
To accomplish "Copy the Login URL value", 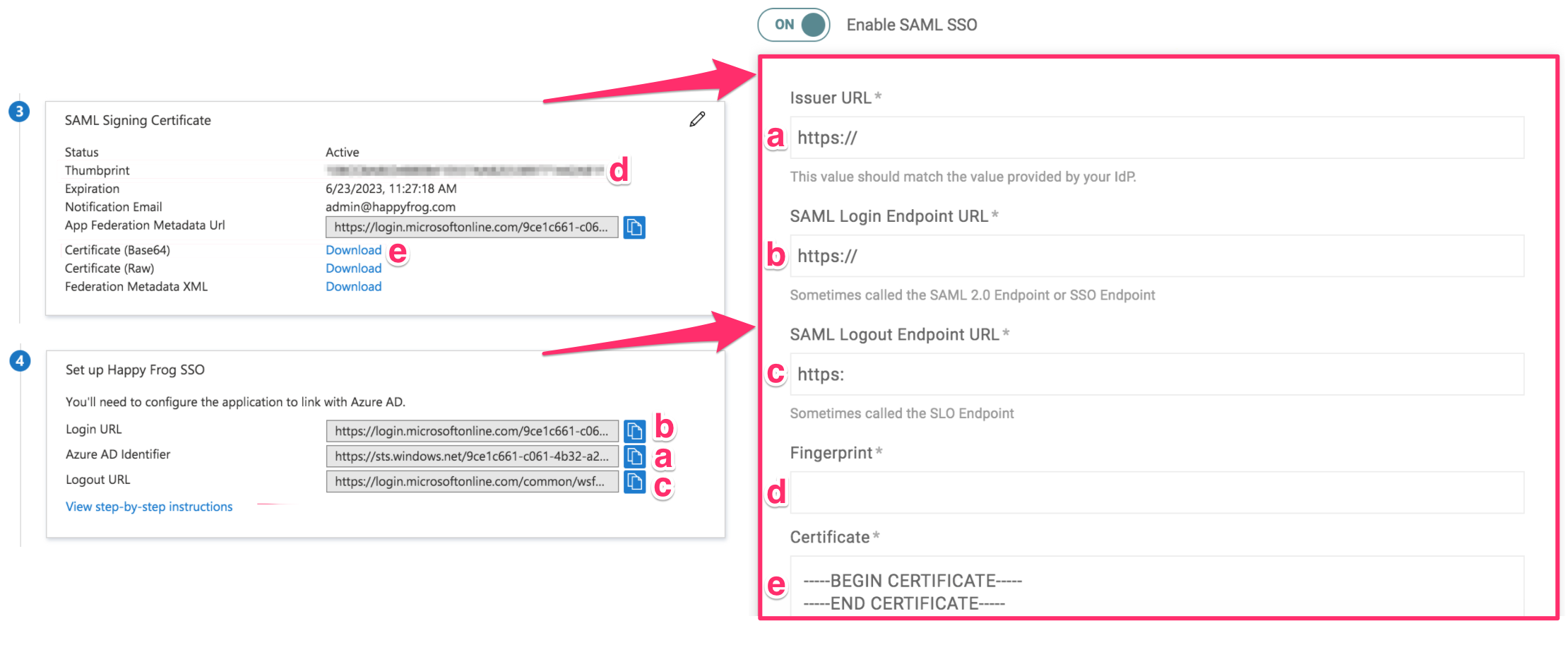I will (634, 431).
